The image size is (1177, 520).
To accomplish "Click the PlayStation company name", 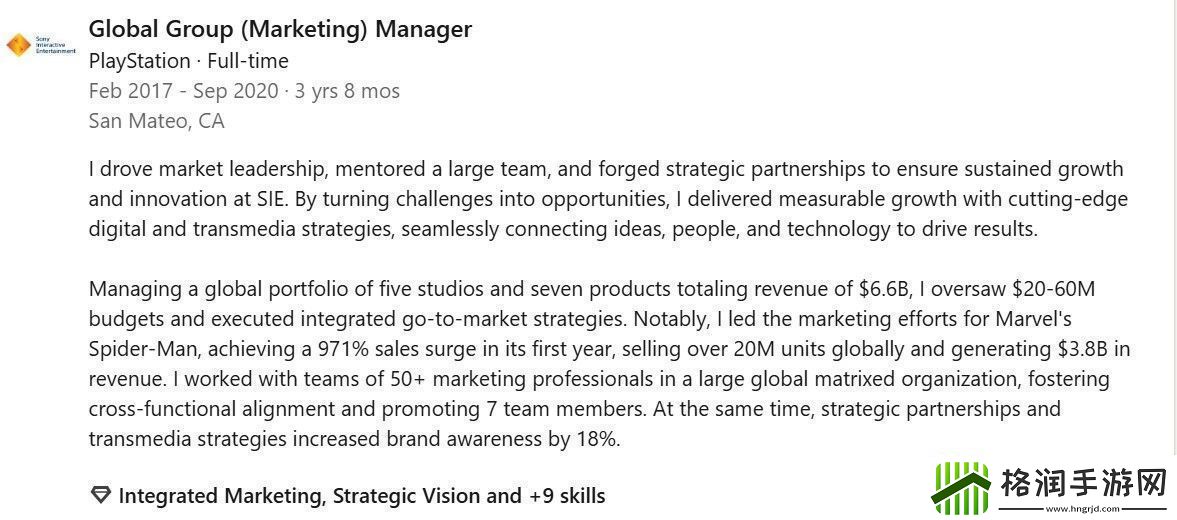I will (139, 61).
